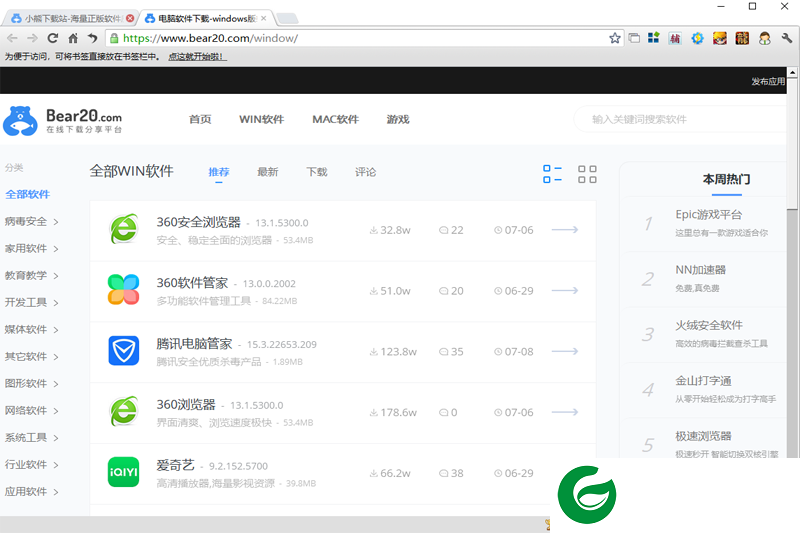Viewport: 800px width, 533px height.
Task: Go back with the browser back arrow
Action: [12, 38]
